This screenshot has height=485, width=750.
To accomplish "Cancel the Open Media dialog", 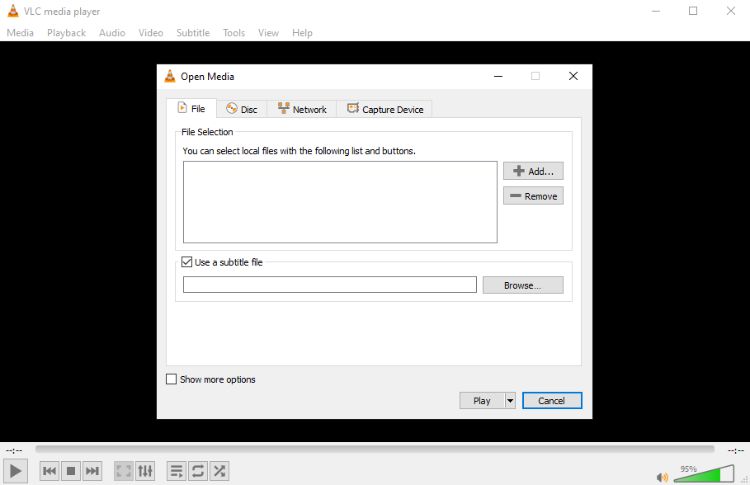I will pos(552,401).
